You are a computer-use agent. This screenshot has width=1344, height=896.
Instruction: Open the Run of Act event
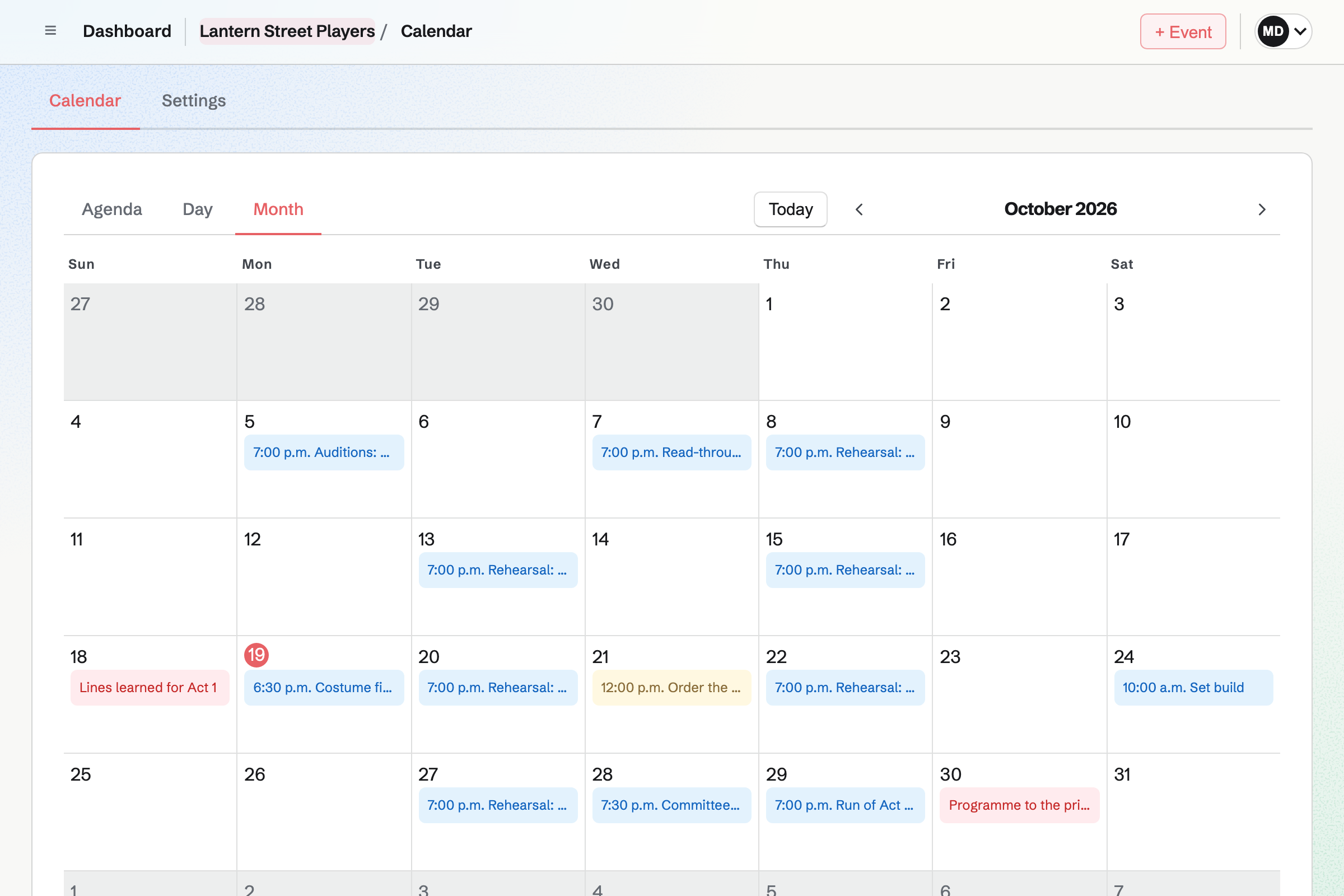(845, 806)
